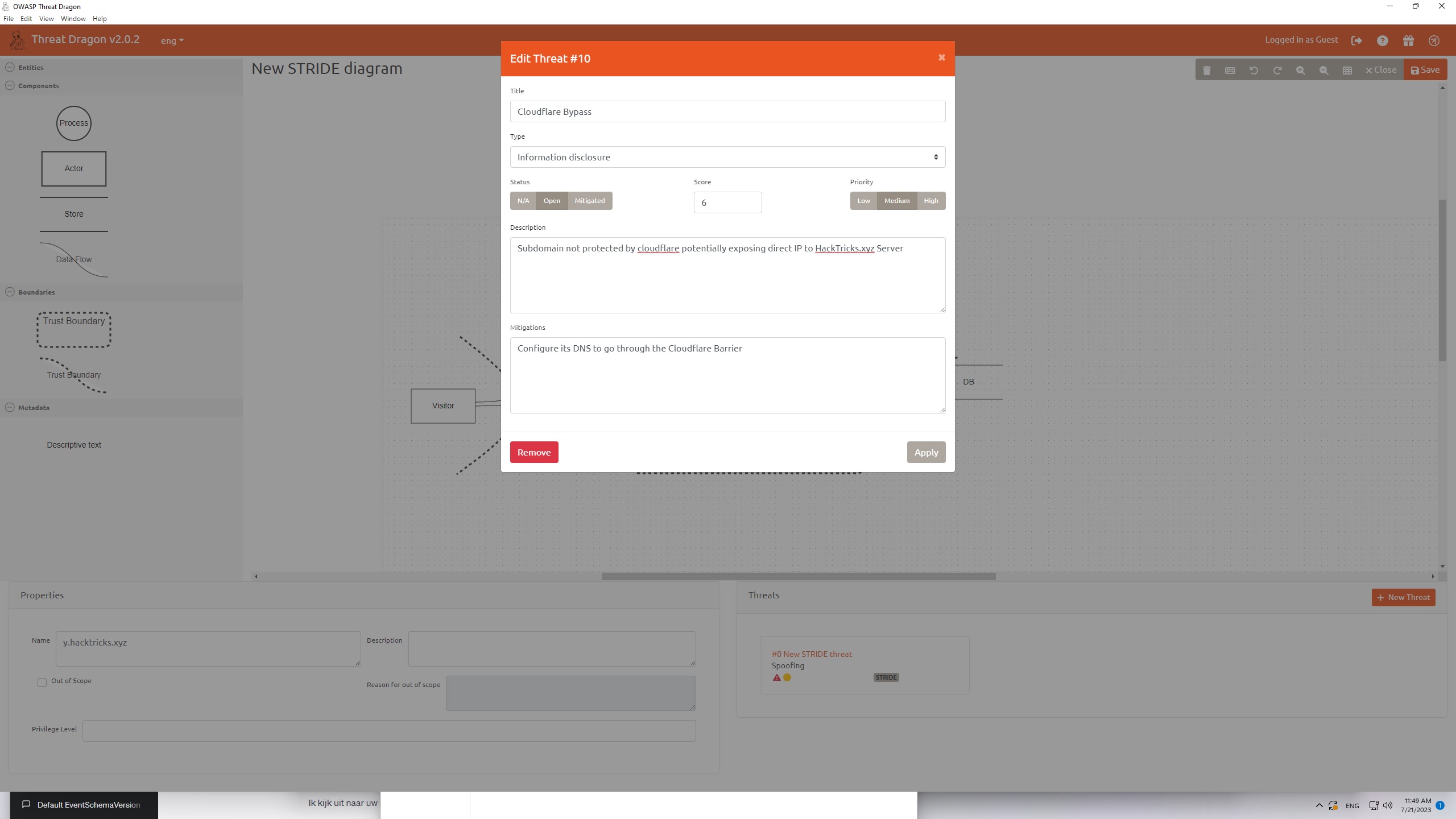Set threat status to Mitigated
Image resolution: width=1456 pixels, height=819 pixels.
(589, 201)
